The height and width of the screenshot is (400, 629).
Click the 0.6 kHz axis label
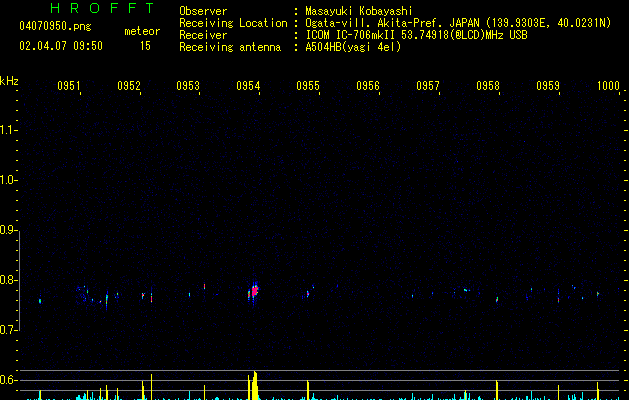point(8,380)
